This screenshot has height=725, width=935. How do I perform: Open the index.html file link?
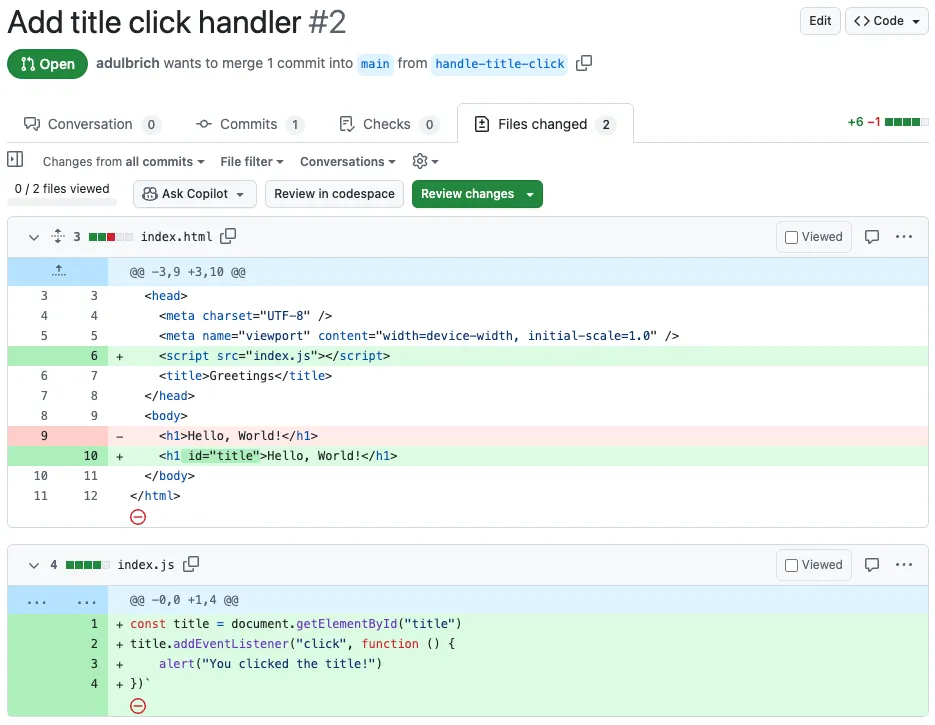(177, 237)
